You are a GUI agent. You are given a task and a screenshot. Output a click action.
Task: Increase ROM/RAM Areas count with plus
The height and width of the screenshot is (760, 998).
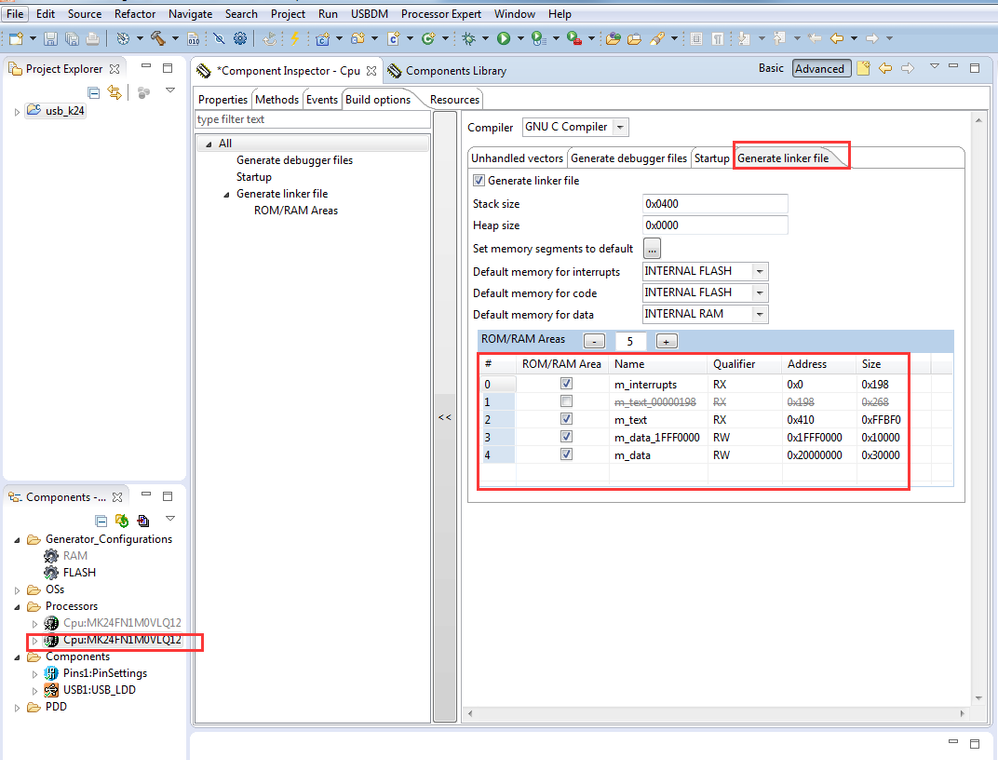coord(666,341)
